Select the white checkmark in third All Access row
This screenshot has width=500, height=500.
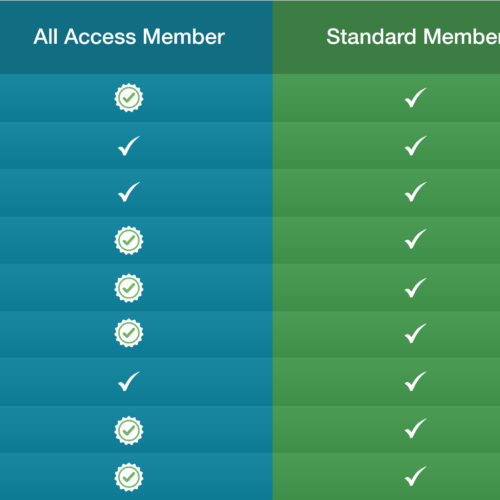pyautogui.click(x=129, y=192)
